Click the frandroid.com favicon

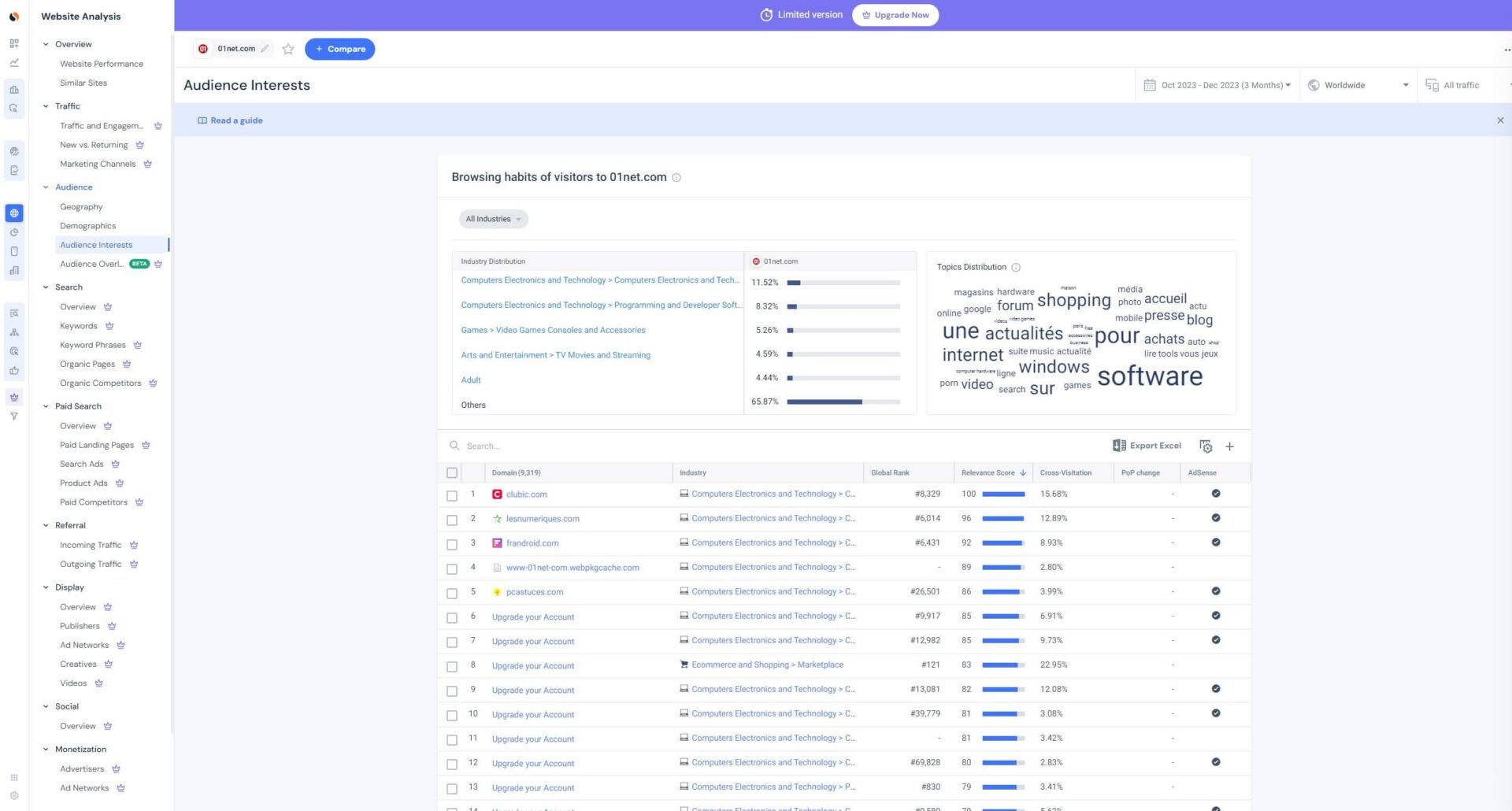point(497,543)
